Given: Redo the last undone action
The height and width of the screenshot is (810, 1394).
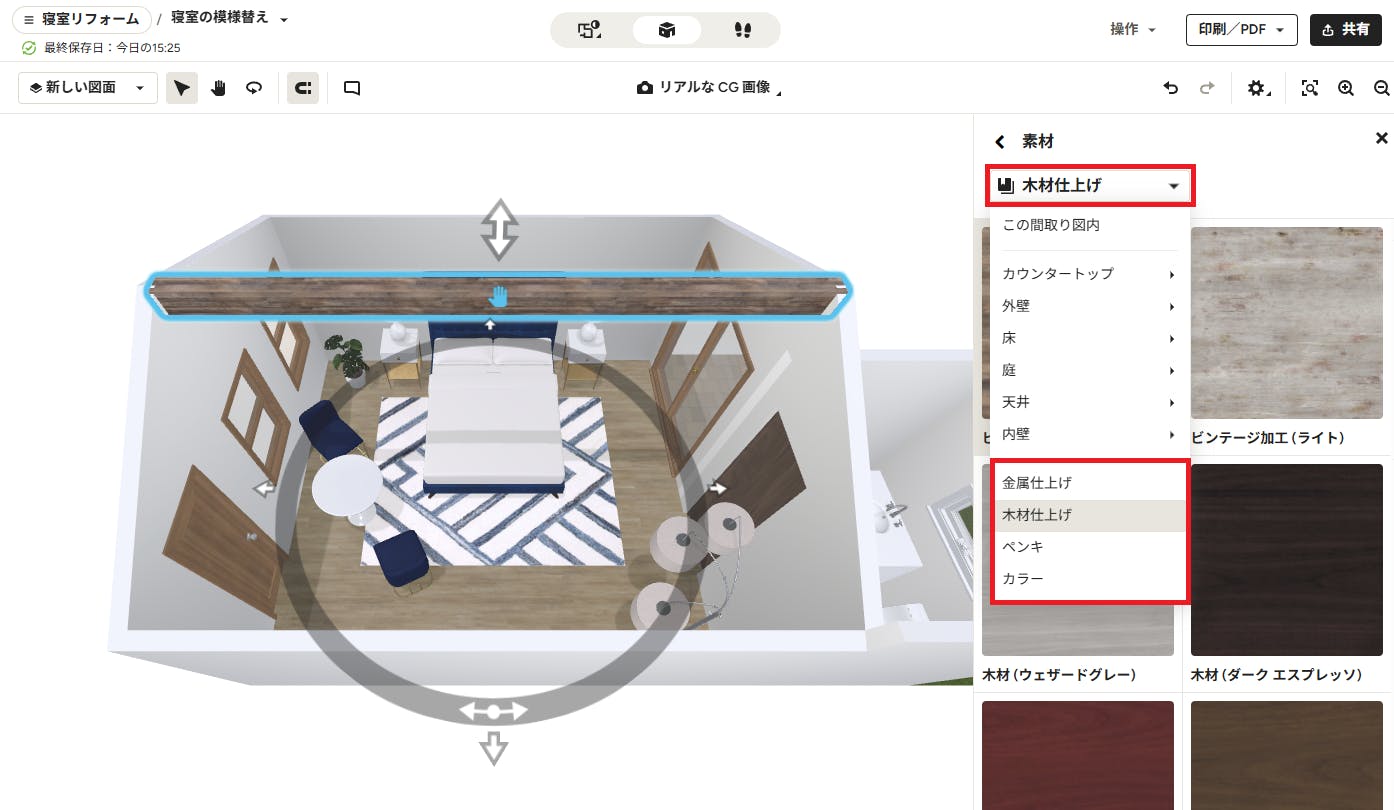Looking at the screenshot, I should coord(1207,88).
